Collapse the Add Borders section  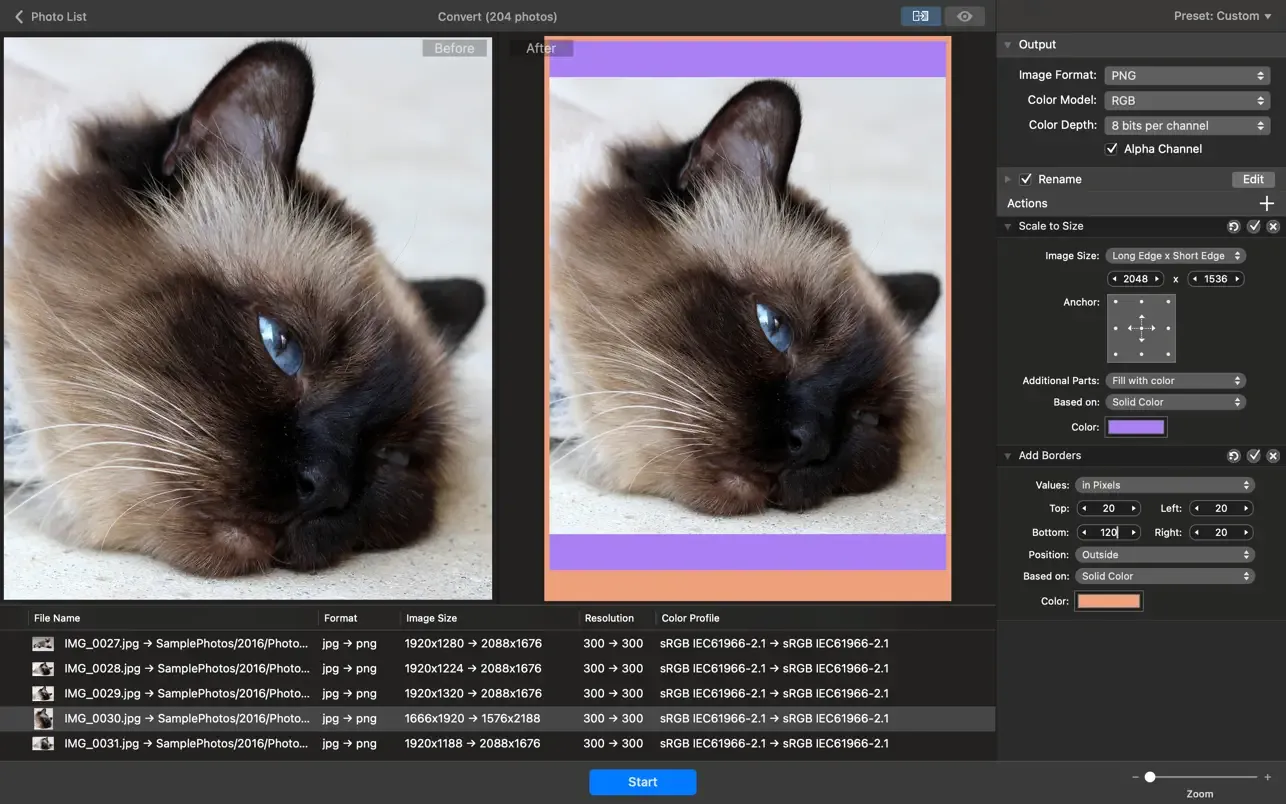click(x=1007, y=456)
